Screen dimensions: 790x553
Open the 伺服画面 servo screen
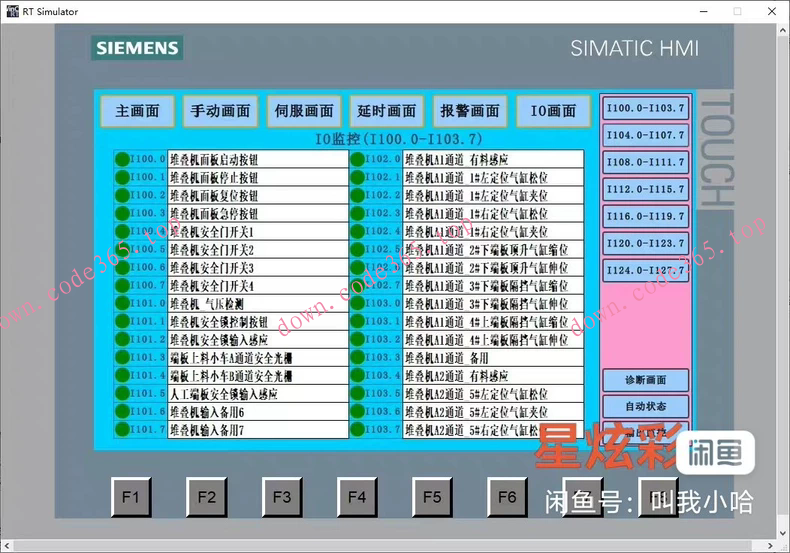(x=304, y=111)
